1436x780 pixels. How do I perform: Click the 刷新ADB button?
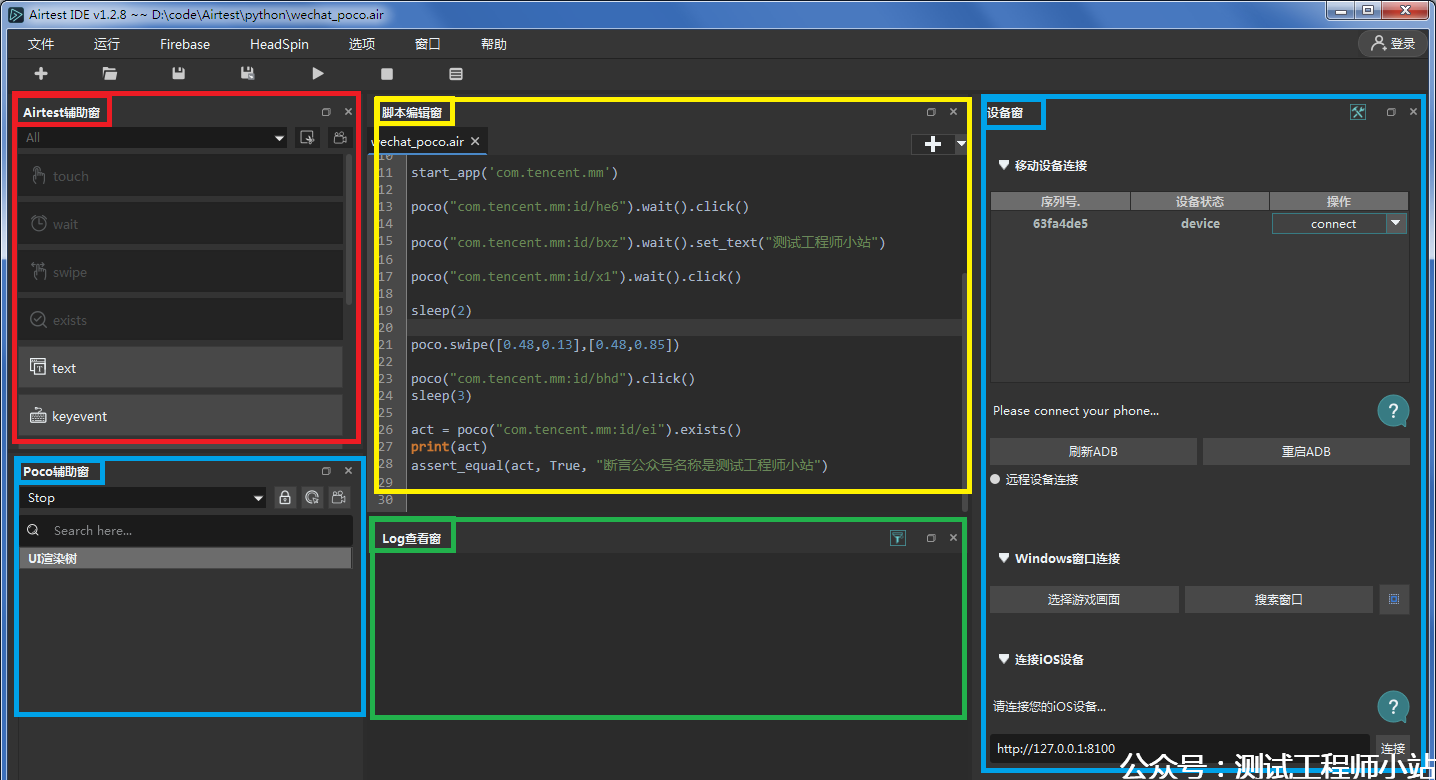(x=1092, y=451)
